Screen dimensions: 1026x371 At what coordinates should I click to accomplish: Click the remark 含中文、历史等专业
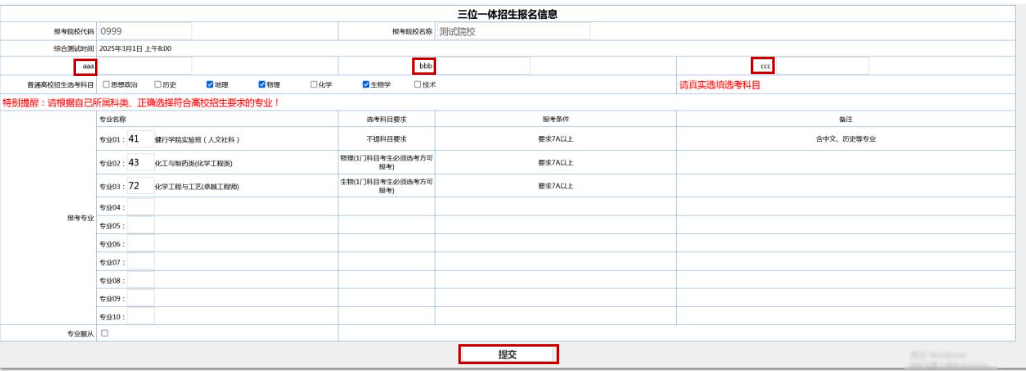click(845, 139)
